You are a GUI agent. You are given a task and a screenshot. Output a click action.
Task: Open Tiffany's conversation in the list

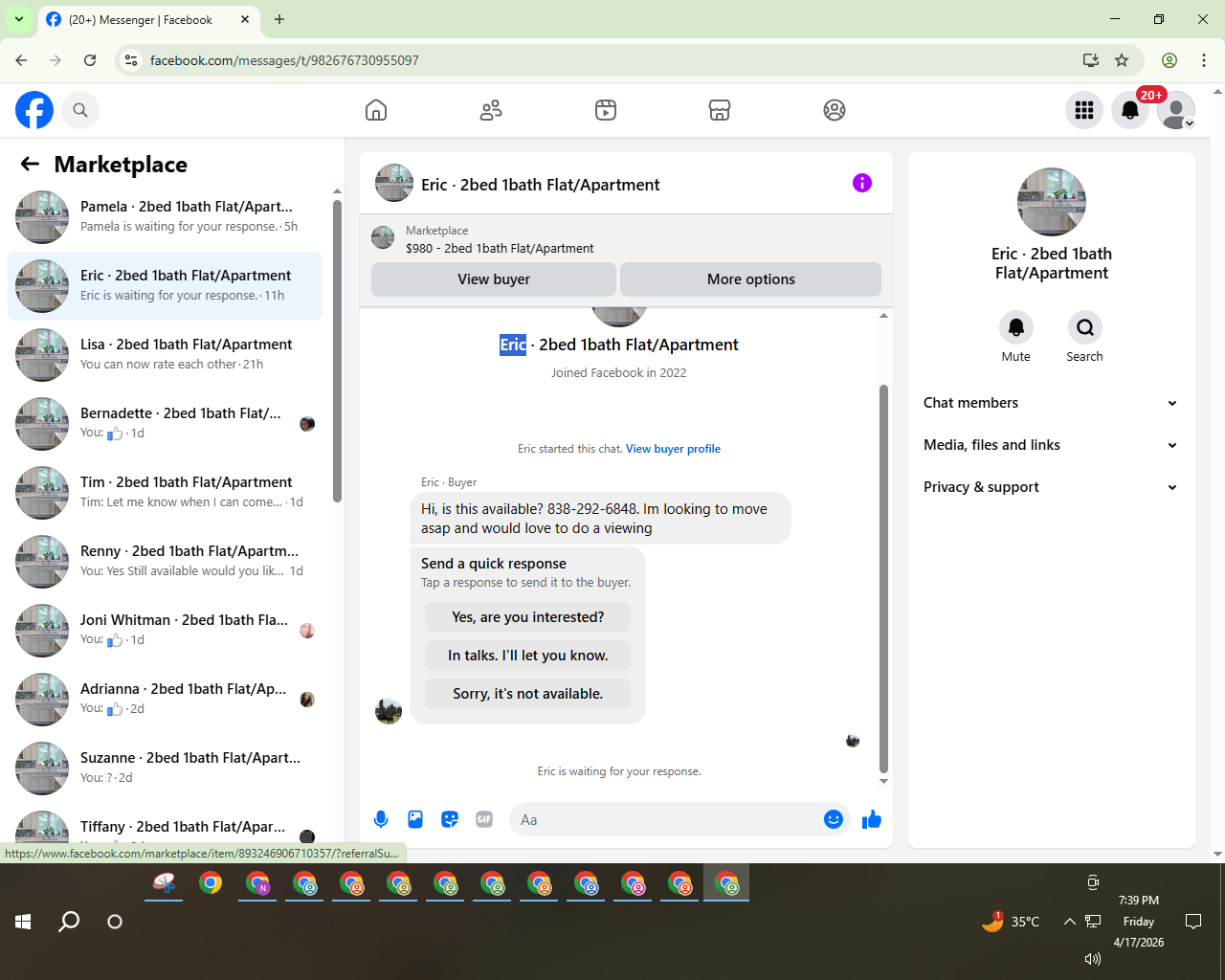(x=165, y=827)
